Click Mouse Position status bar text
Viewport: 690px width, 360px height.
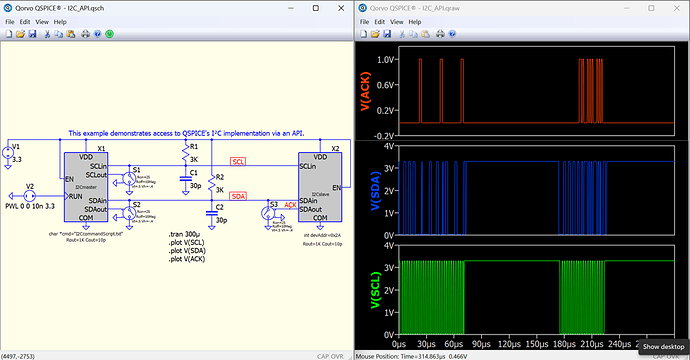(x=411, y=356)
